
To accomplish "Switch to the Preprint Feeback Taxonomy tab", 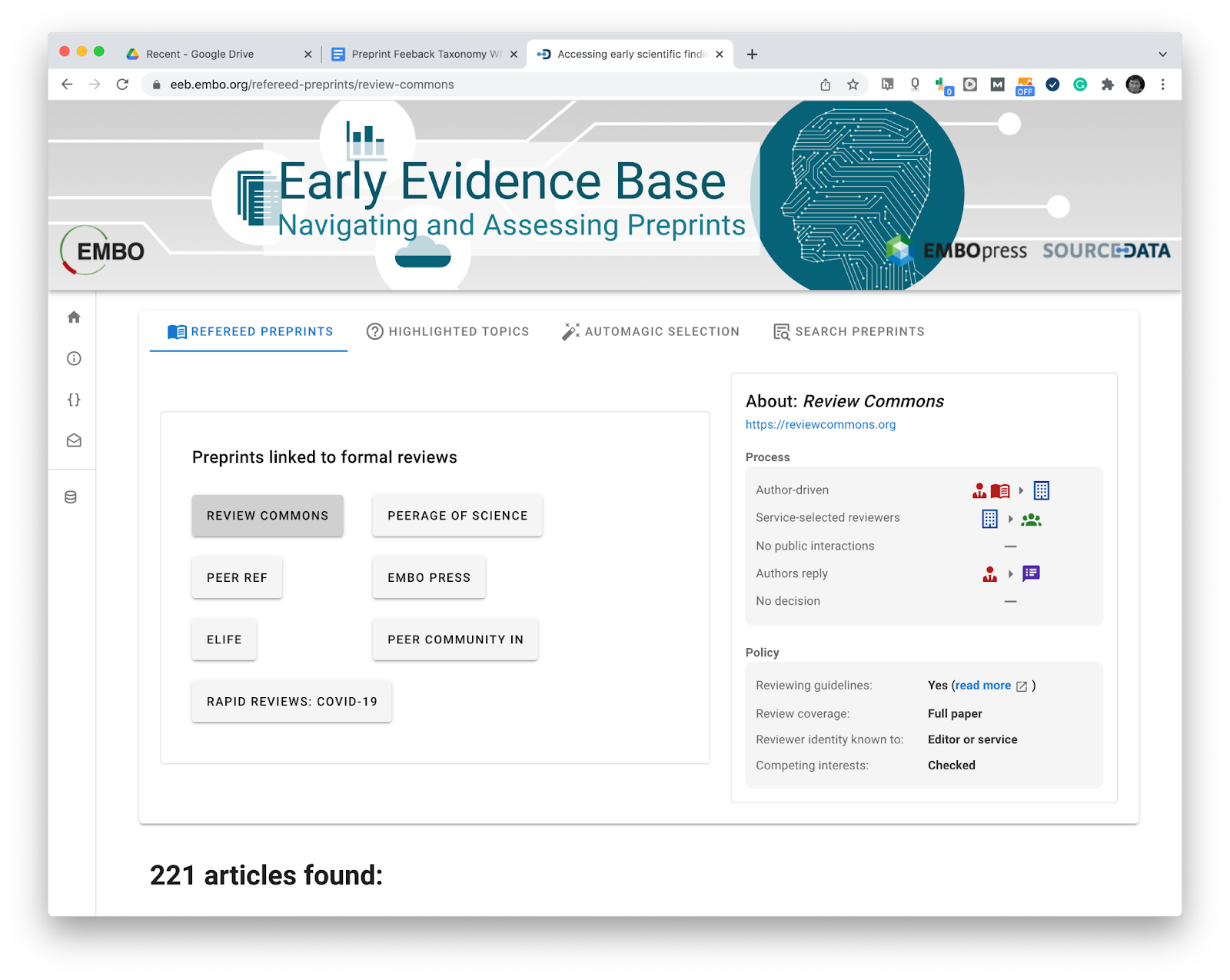I will click(424, 54).
